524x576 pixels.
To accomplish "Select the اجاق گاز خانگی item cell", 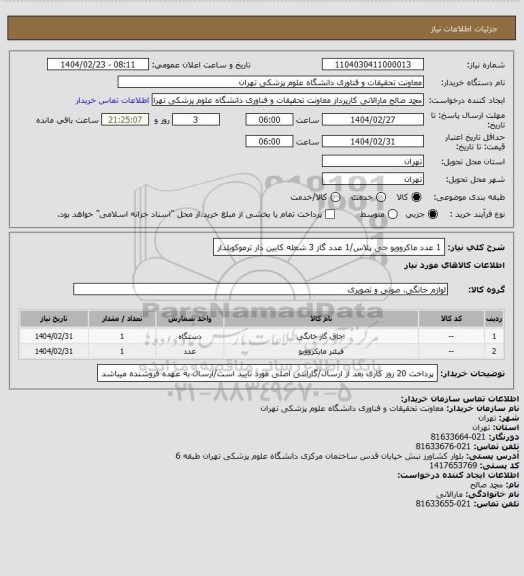I will [321, 336].
